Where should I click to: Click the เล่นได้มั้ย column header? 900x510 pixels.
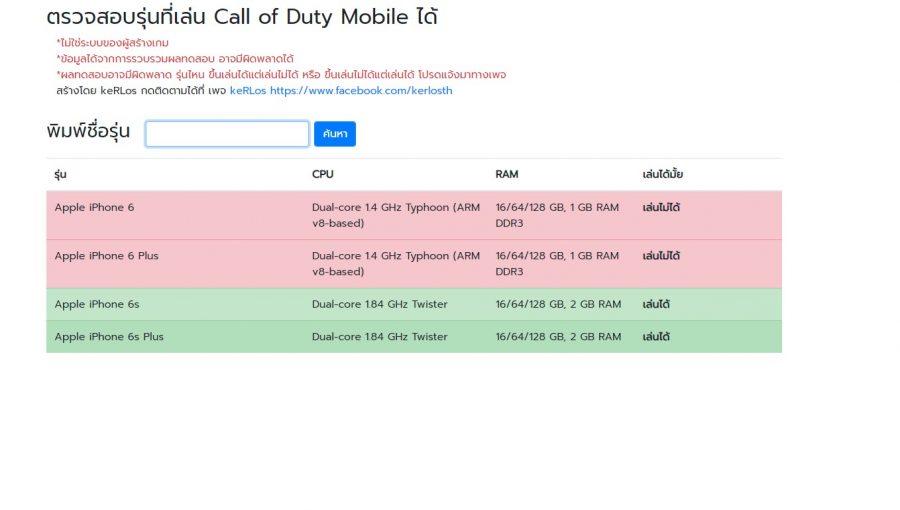coord(662,174)
